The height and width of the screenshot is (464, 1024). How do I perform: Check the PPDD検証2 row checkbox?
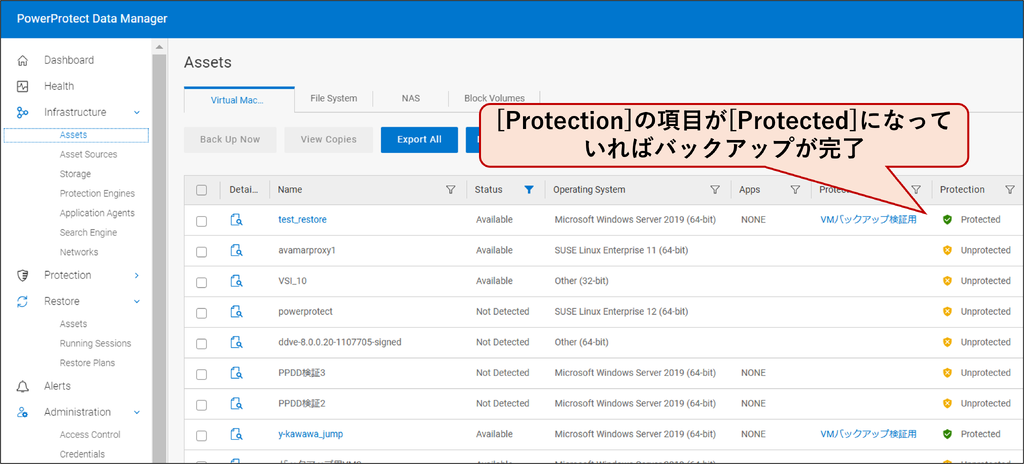(x=202, y=405)
